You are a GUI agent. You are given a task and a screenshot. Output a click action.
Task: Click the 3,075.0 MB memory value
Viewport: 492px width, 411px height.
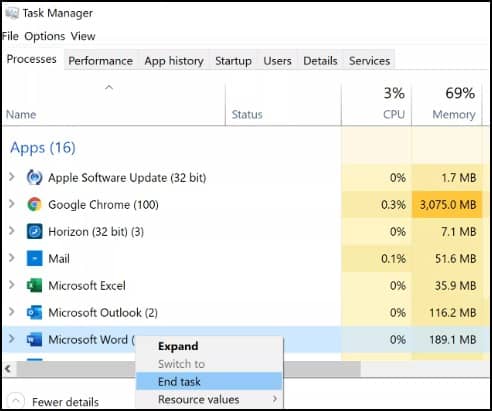pyautogui.click(x=448, y=204)
